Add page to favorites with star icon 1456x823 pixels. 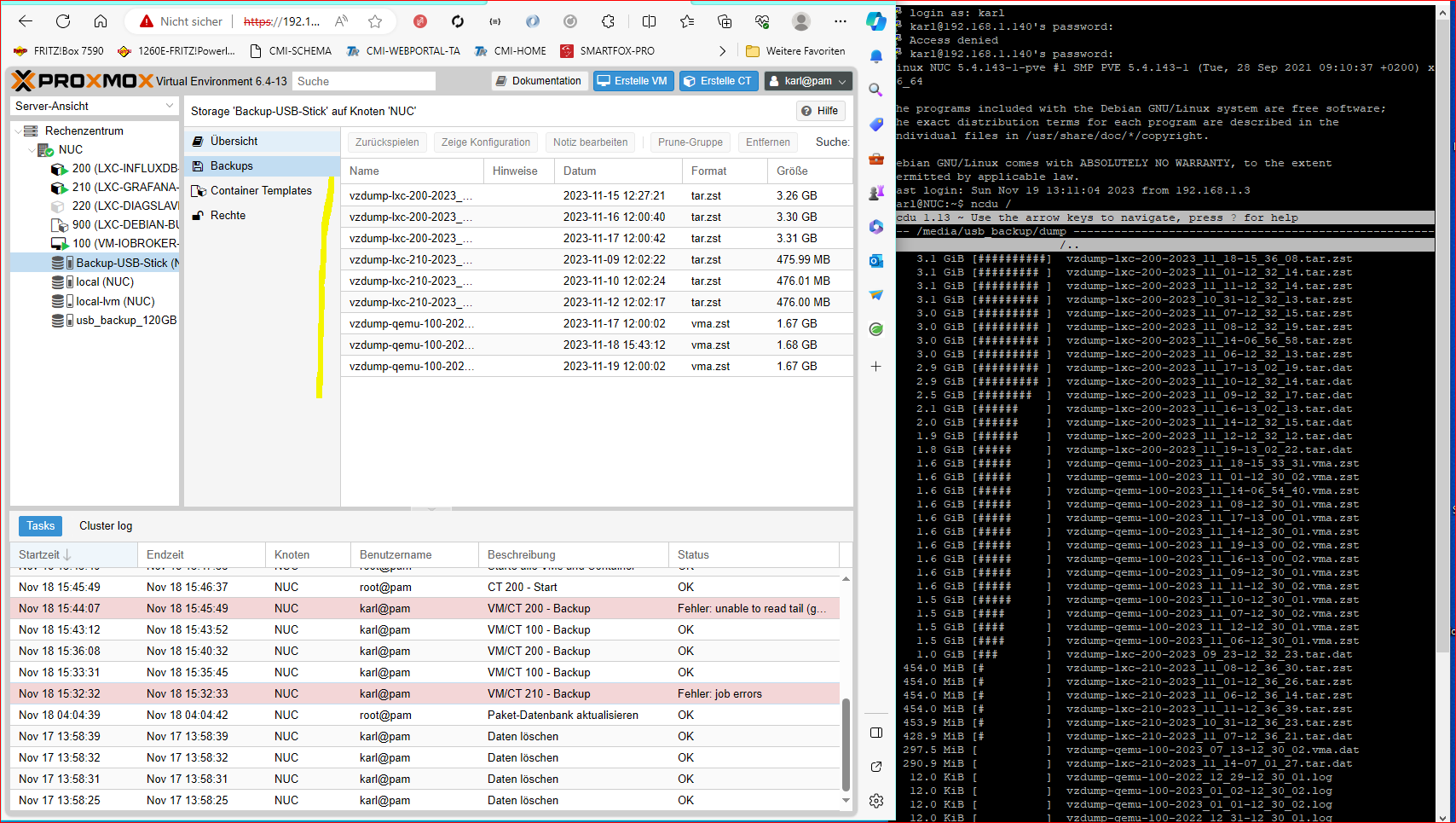coord(375,21)
